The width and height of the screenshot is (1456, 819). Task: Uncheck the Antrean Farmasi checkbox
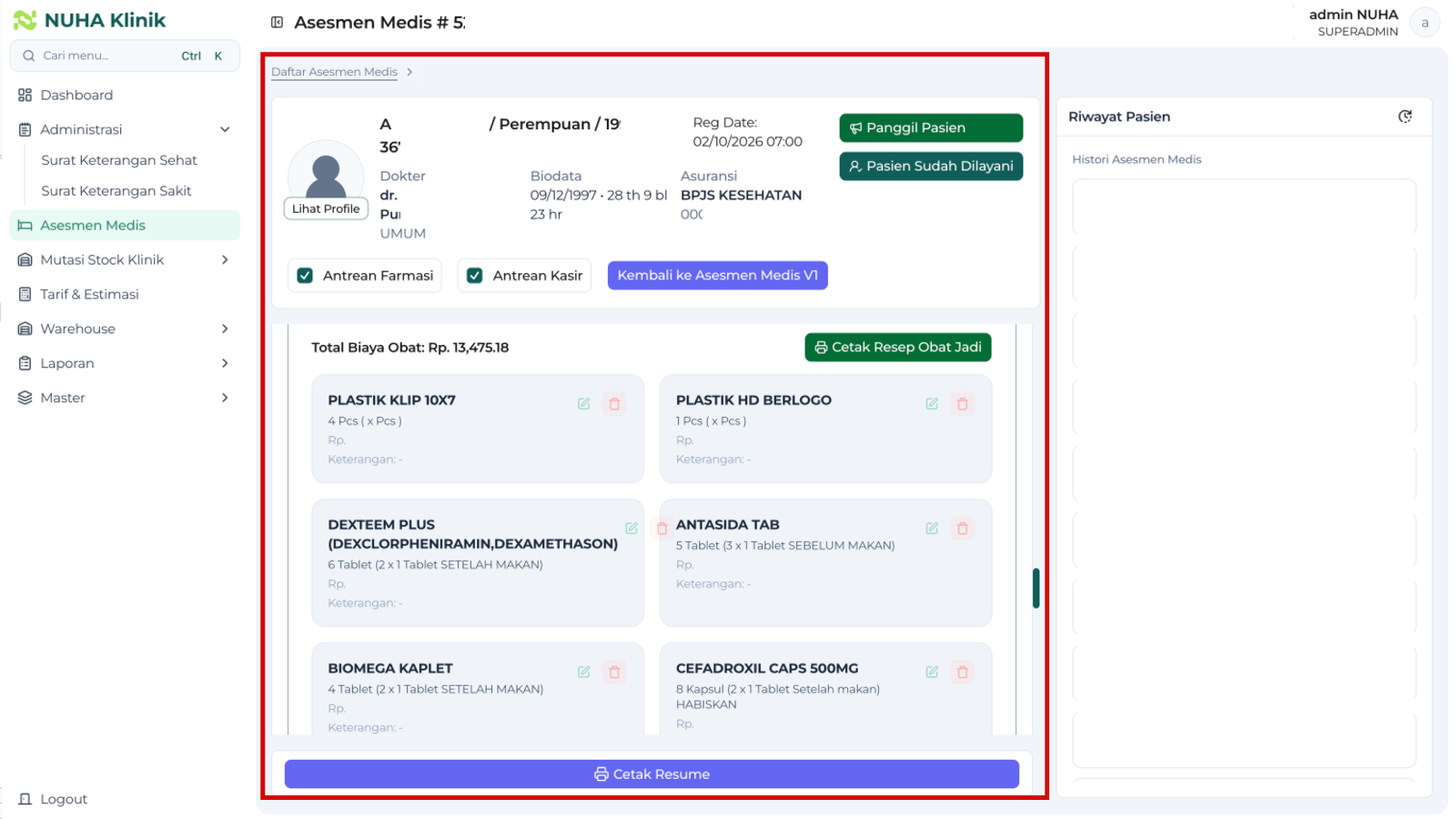[305, 276]
